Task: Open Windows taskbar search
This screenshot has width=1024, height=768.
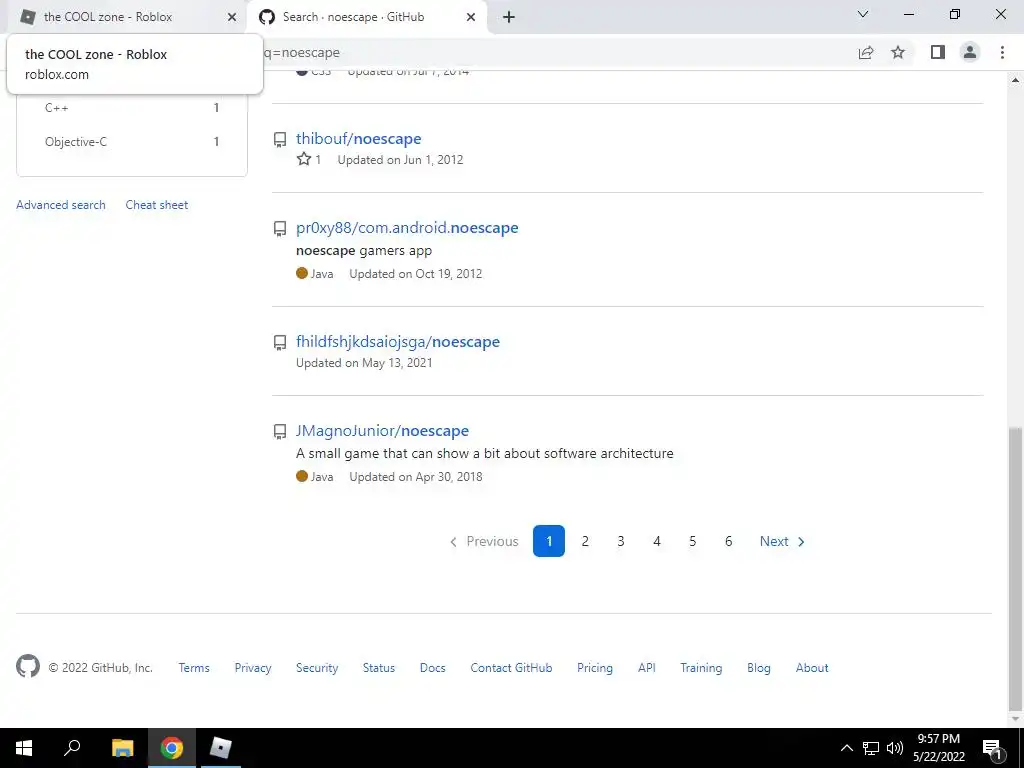Action: click(72, 748)
